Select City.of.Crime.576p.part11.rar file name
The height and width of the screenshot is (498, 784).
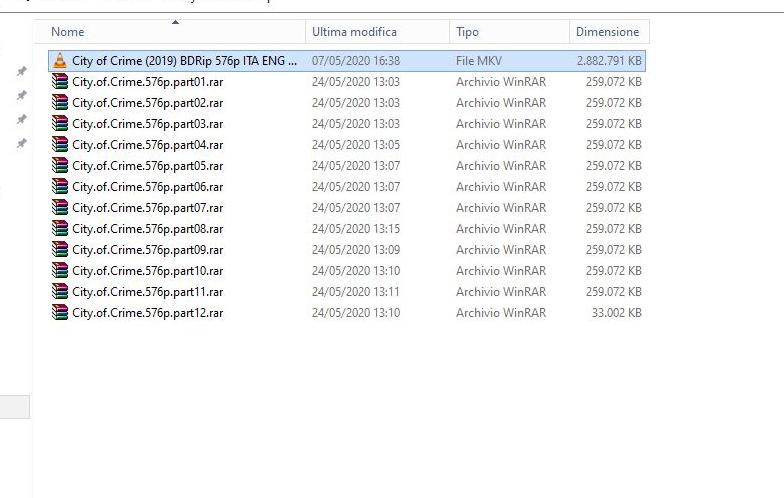[x=148, y=292]
